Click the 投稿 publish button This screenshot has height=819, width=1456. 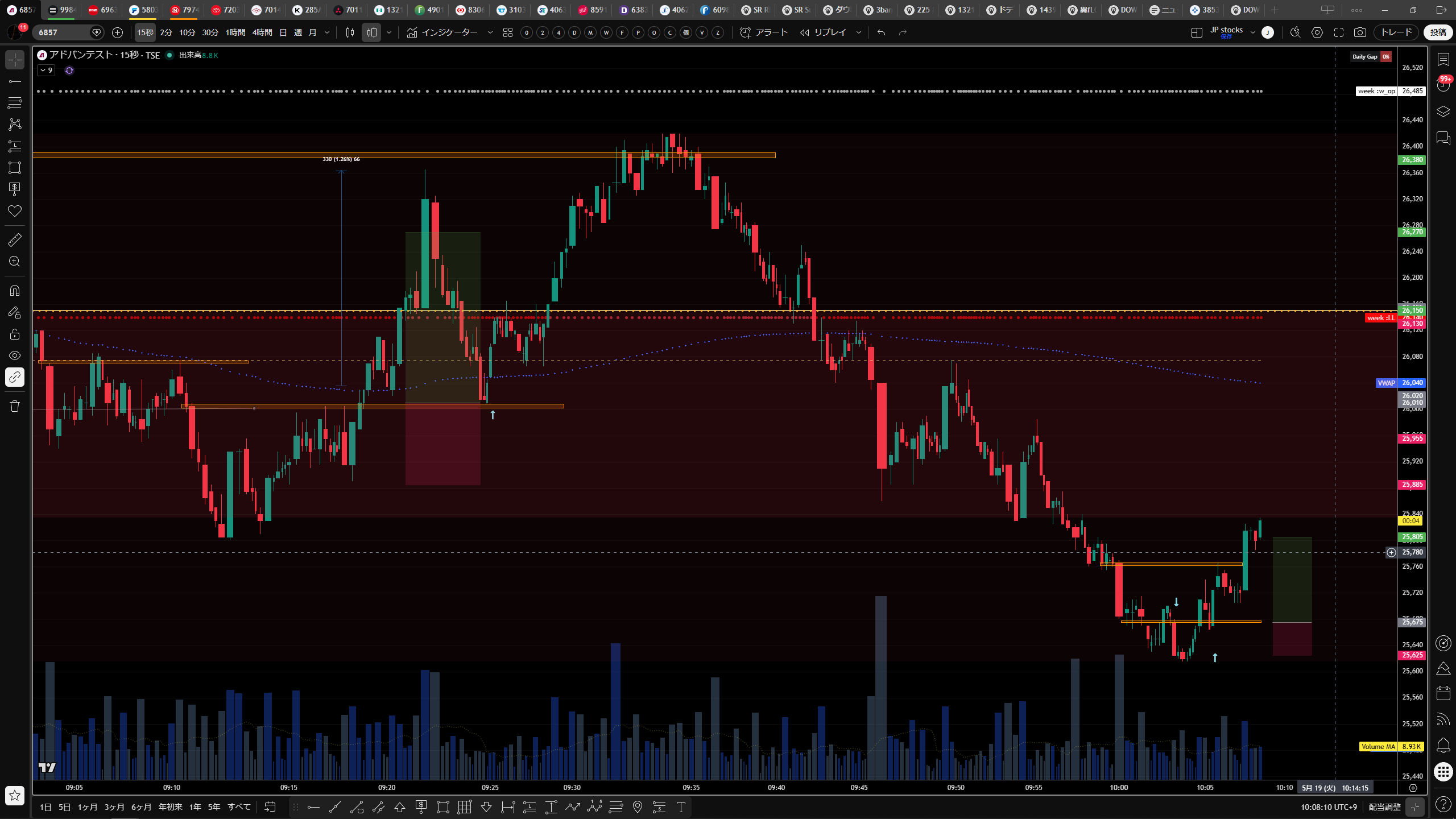(x=1438, y=32)
